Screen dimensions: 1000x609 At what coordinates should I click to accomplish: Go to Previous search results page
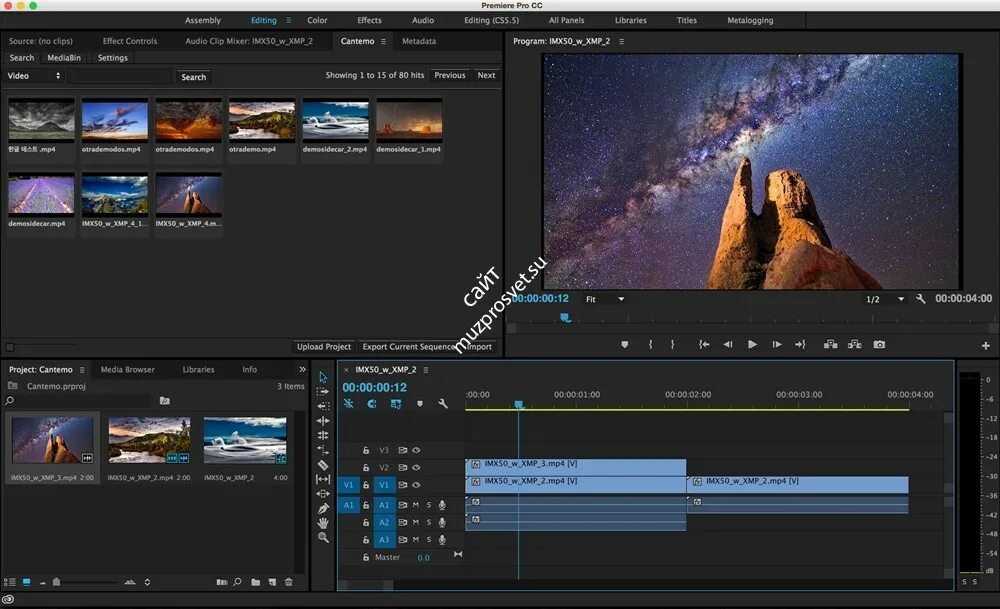(450, 75)
